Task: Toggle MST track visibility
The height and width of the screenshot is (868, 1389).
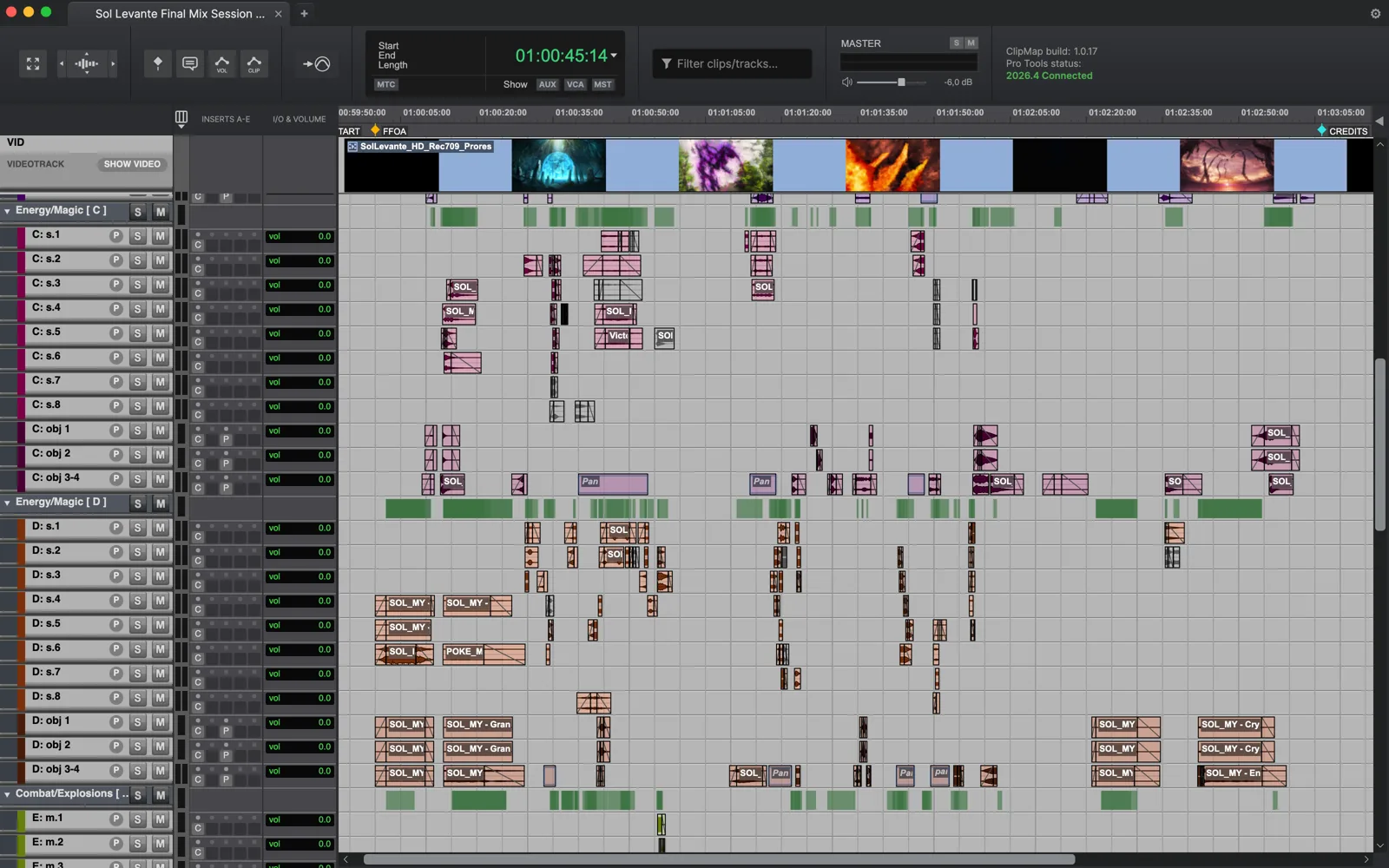Action: (602, 84)
